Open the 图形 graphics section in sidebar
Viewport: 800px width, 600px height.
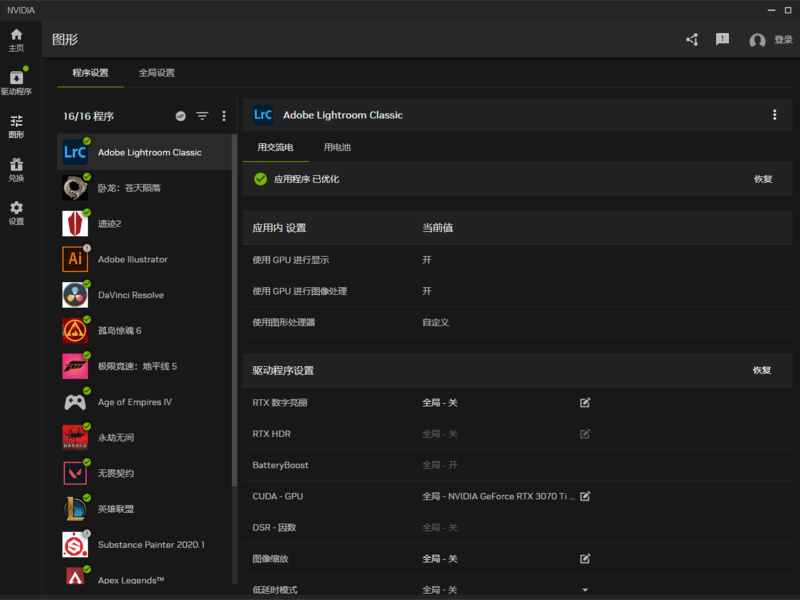(16, 127)
